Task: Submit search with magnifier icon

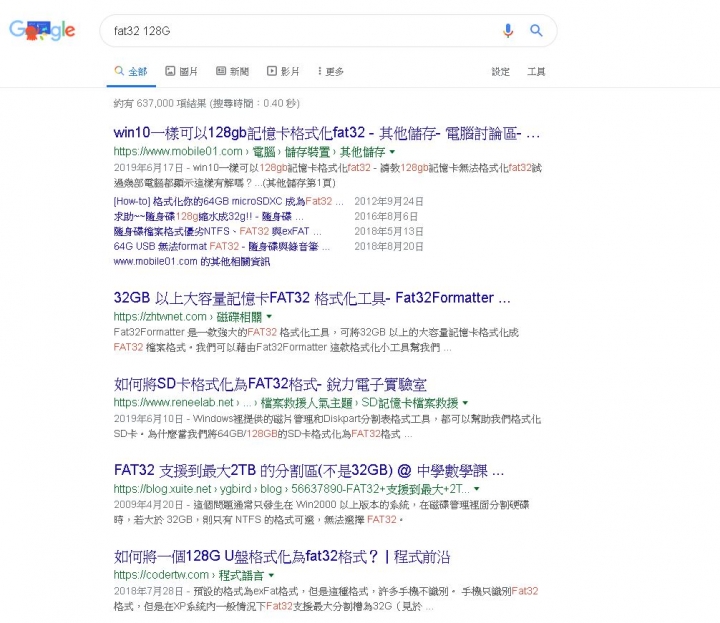Action: tap(536, 30)
